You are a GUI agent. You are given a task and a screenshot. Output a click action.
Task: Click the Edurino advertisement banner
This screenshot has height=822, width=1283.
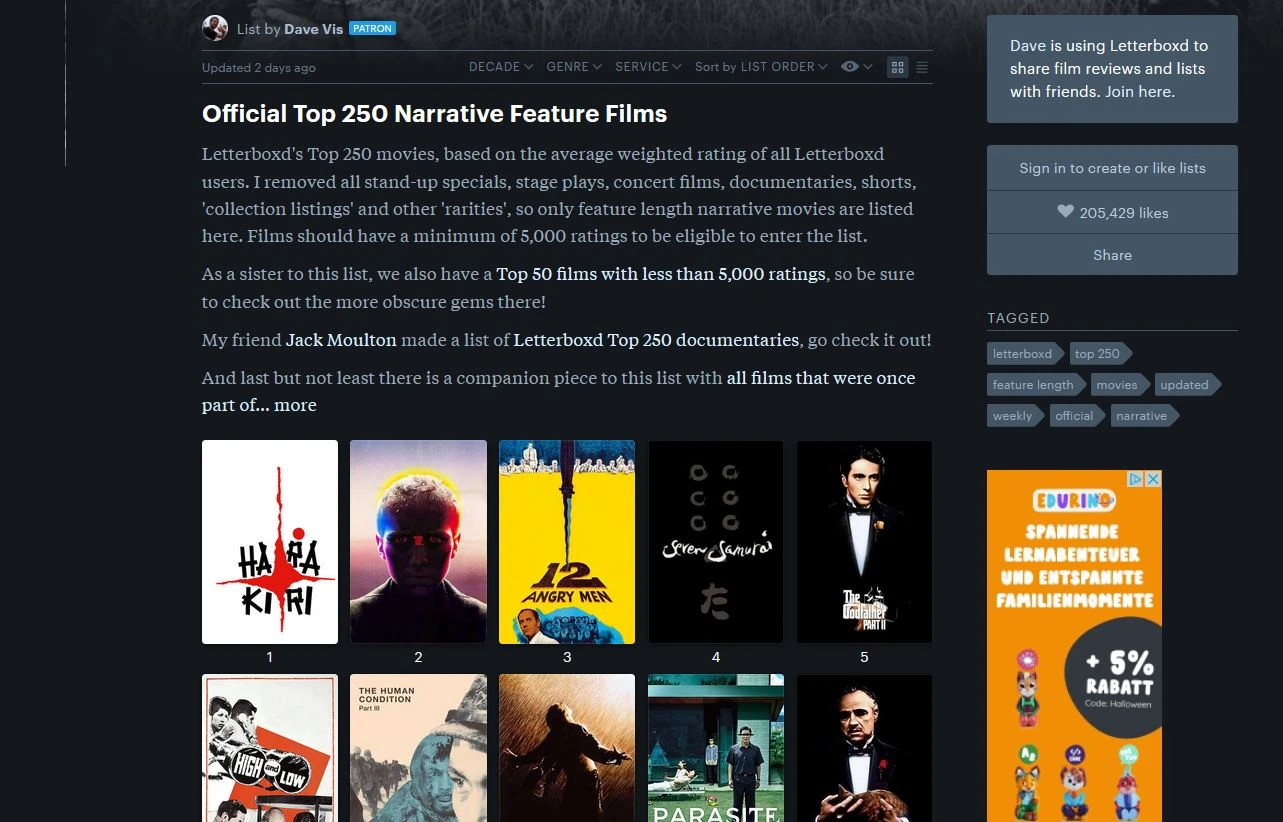(x=1074, y=646)
